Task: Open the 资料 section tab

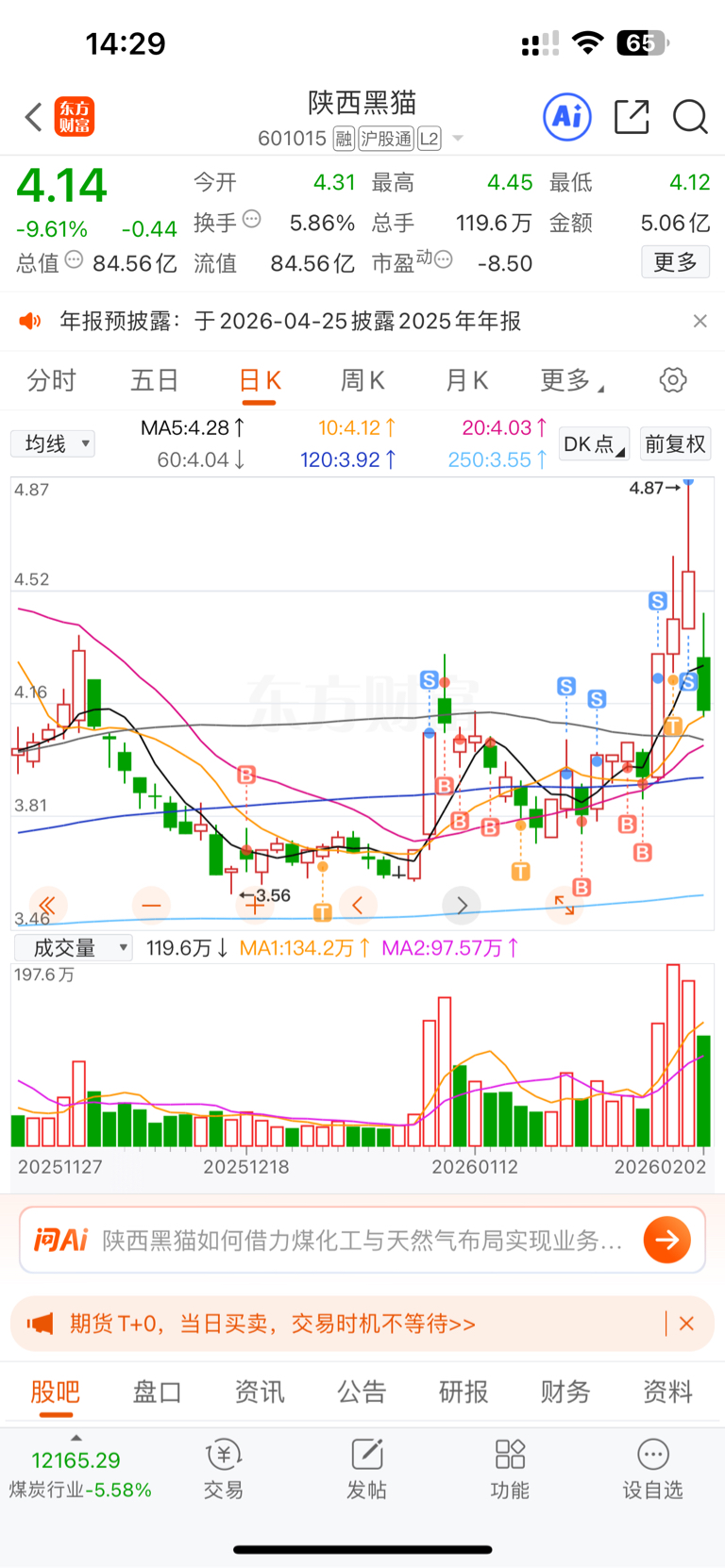Action: (x=667, y=1392)
